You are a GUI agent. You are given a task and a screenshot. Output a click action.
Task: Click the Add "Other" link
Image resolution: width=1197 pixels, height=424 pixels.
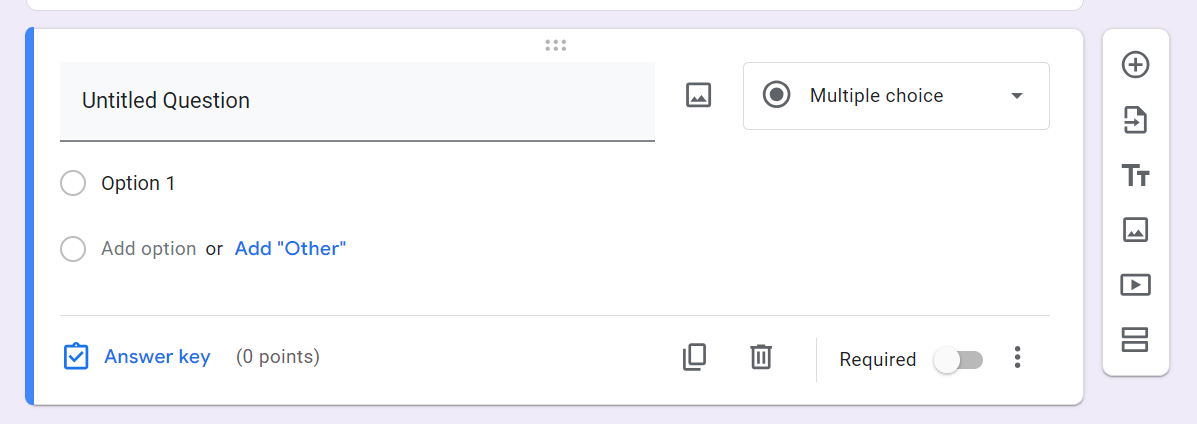click(x=290, y=249)
